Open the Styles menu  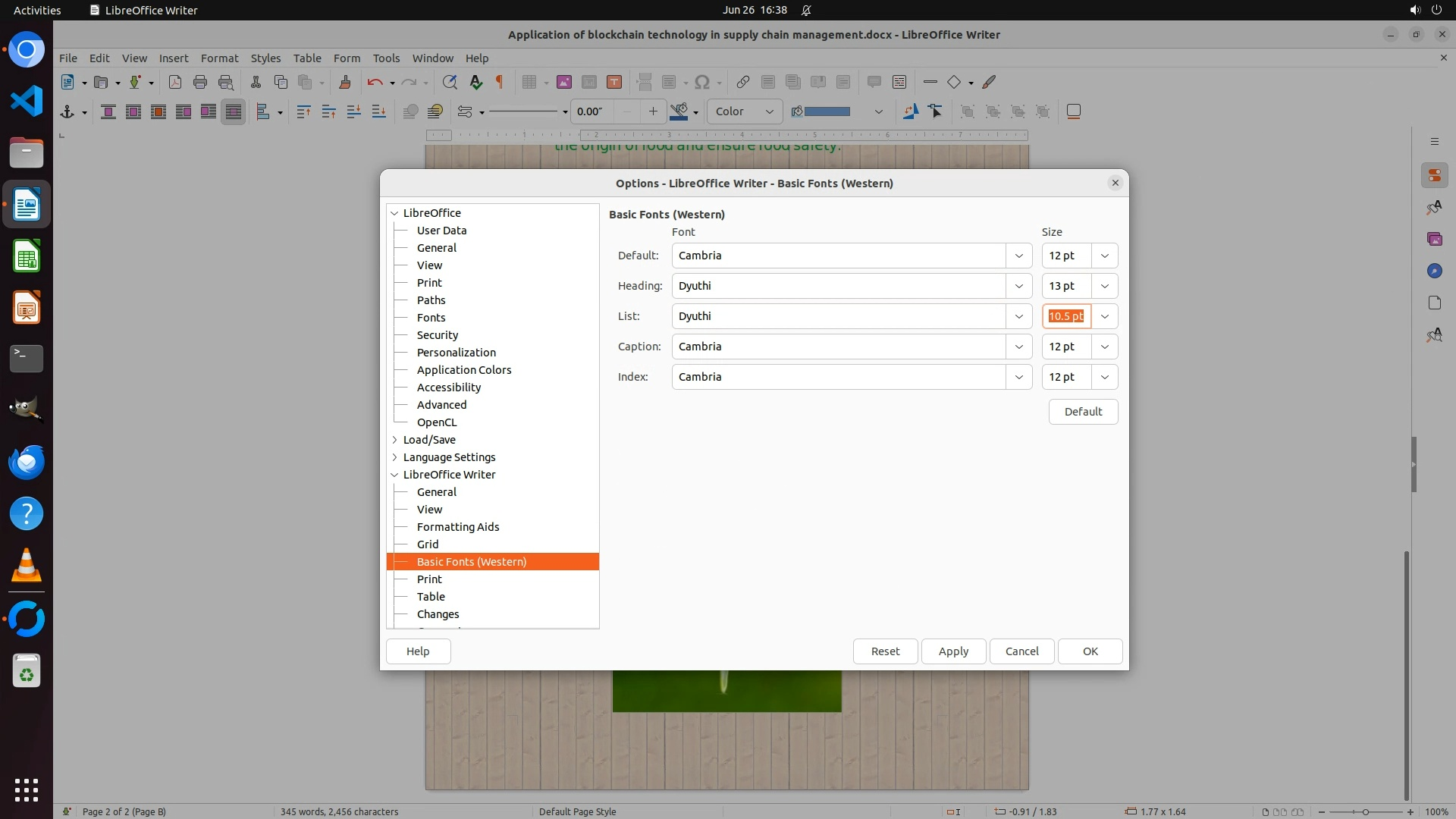pos(265,58)
